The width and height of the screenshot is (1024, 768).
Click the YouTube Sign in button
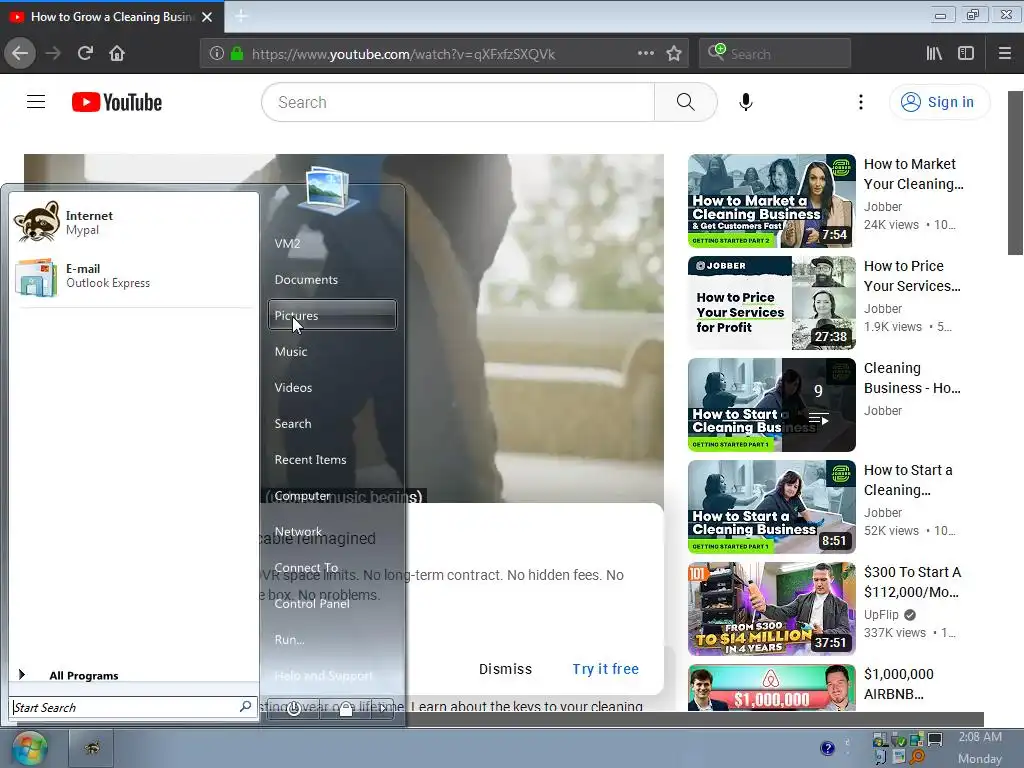point(938,102)
